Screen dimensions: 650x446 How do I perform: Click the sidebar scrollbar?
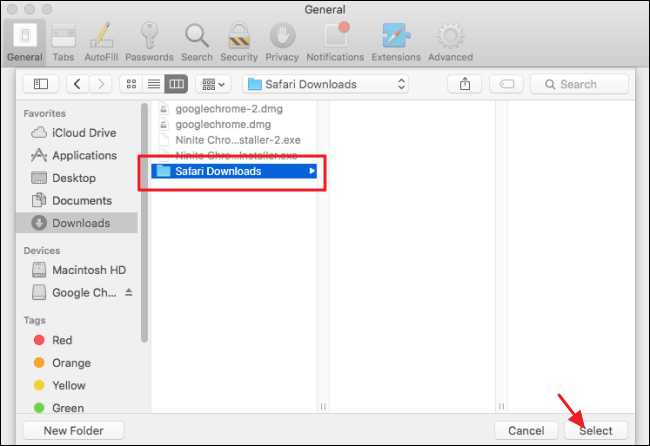144,223
